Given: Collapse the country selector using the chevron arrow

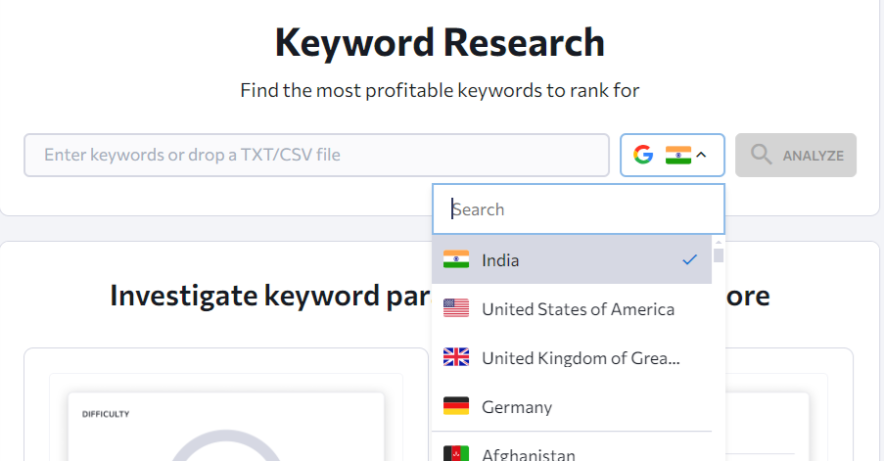Looking at the screenshot, I should tap(702, 155).
